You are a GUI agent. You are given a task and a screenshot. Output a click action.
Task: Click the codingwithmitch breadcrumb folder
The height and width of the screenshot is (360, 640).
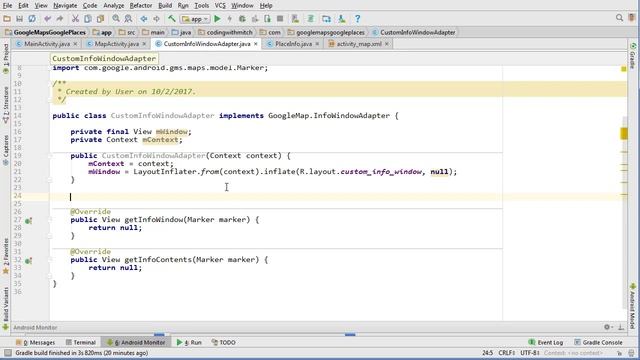(225, 32)
